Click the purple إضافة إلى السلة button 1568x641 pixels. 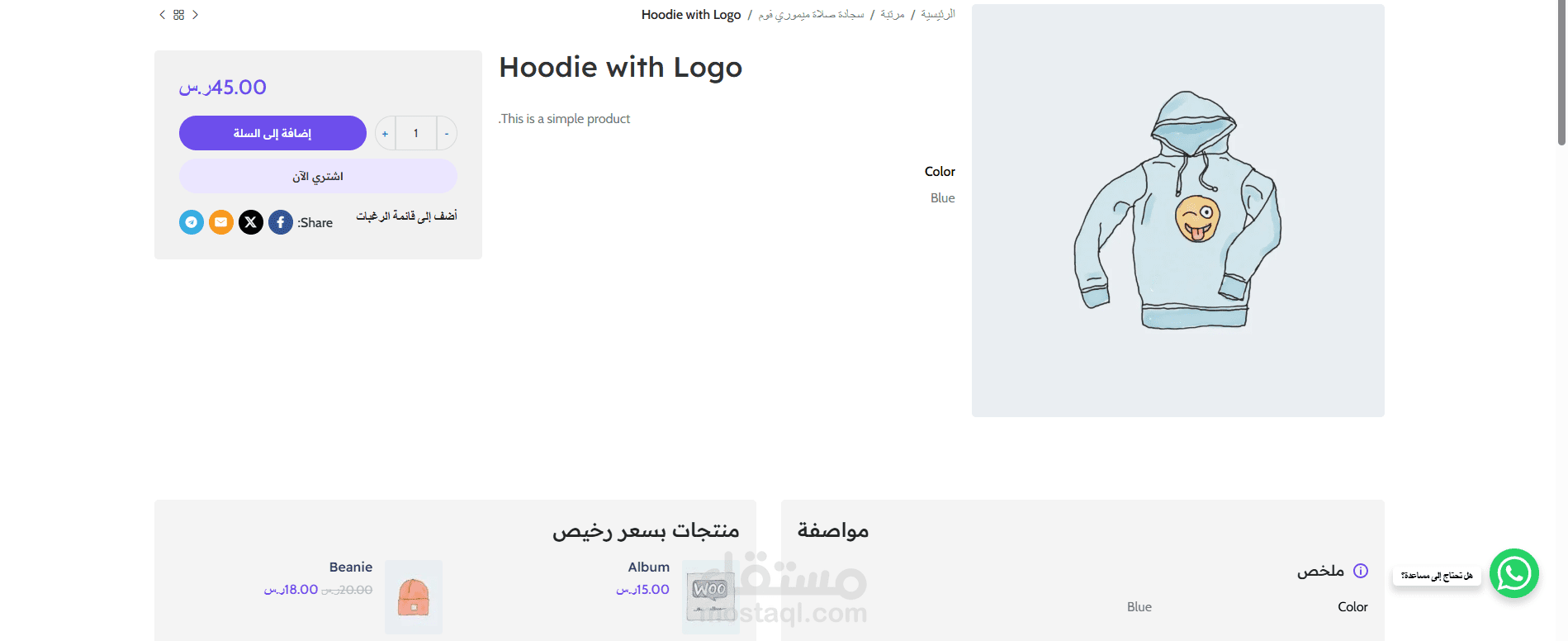[x=272, y=133]
